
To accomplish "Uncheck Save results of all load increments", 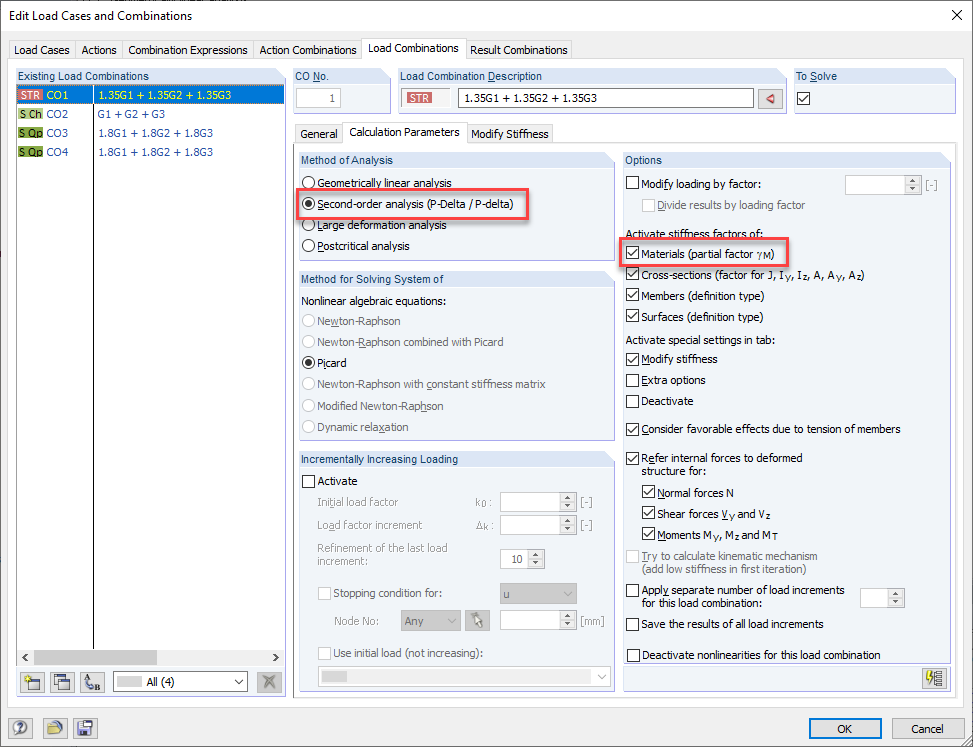I will click(631, 623).
